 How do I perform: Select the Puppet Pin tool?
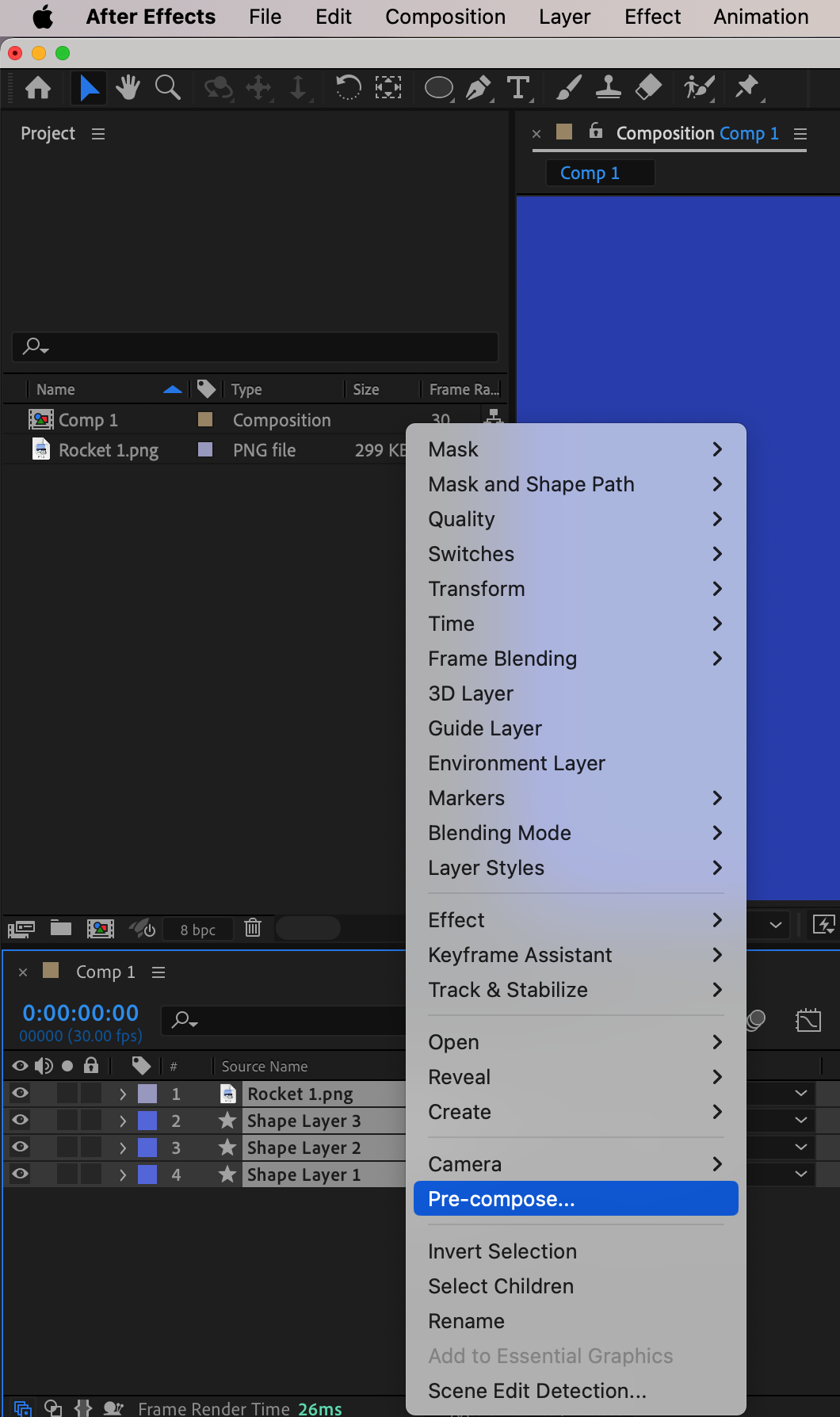click(x=746, y=88)
